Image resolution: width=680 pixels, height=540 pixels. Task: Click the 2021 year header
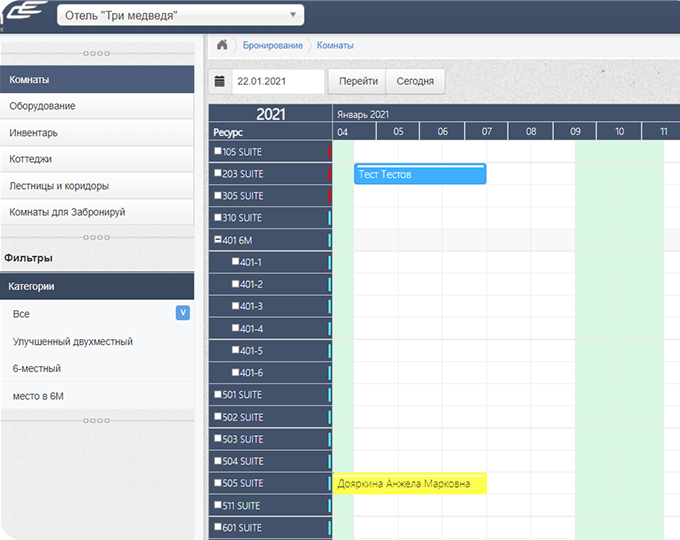(x=271, y=114)
